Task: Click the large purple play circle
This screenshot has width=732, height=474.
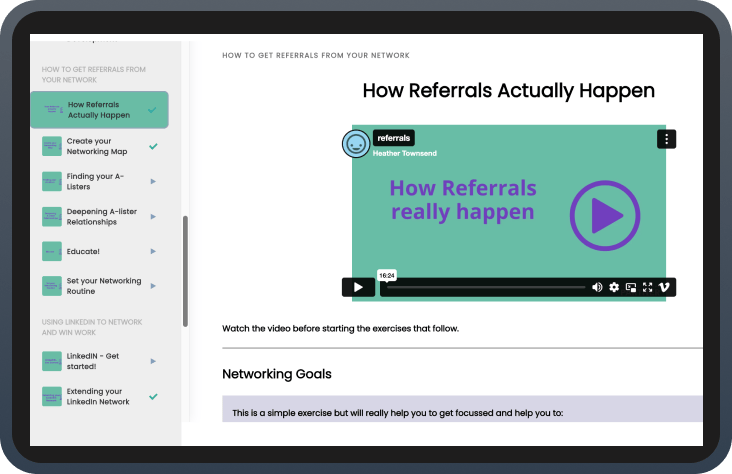Action: point(604,215)
